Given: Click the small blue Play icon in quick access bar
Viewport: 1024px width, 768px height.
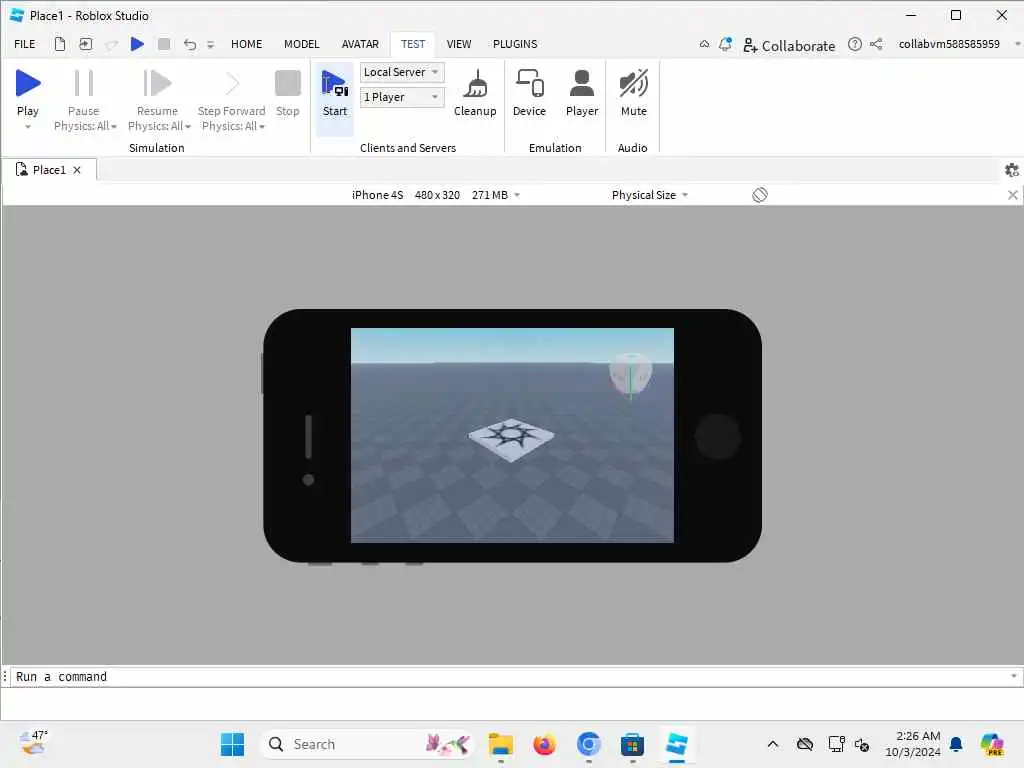Looking at the screenshot, I should click(137, 44).
